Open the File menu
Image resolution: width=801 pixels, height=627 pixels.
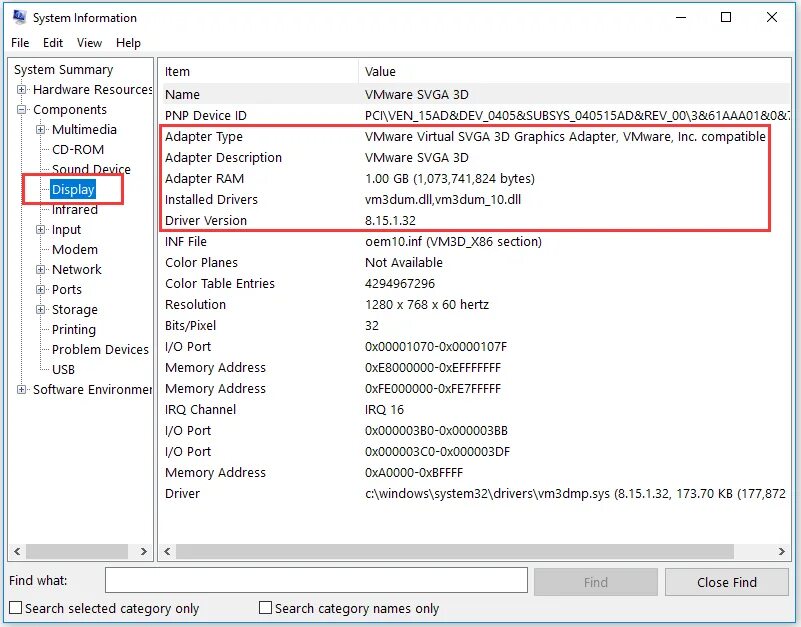pos(20,43)
